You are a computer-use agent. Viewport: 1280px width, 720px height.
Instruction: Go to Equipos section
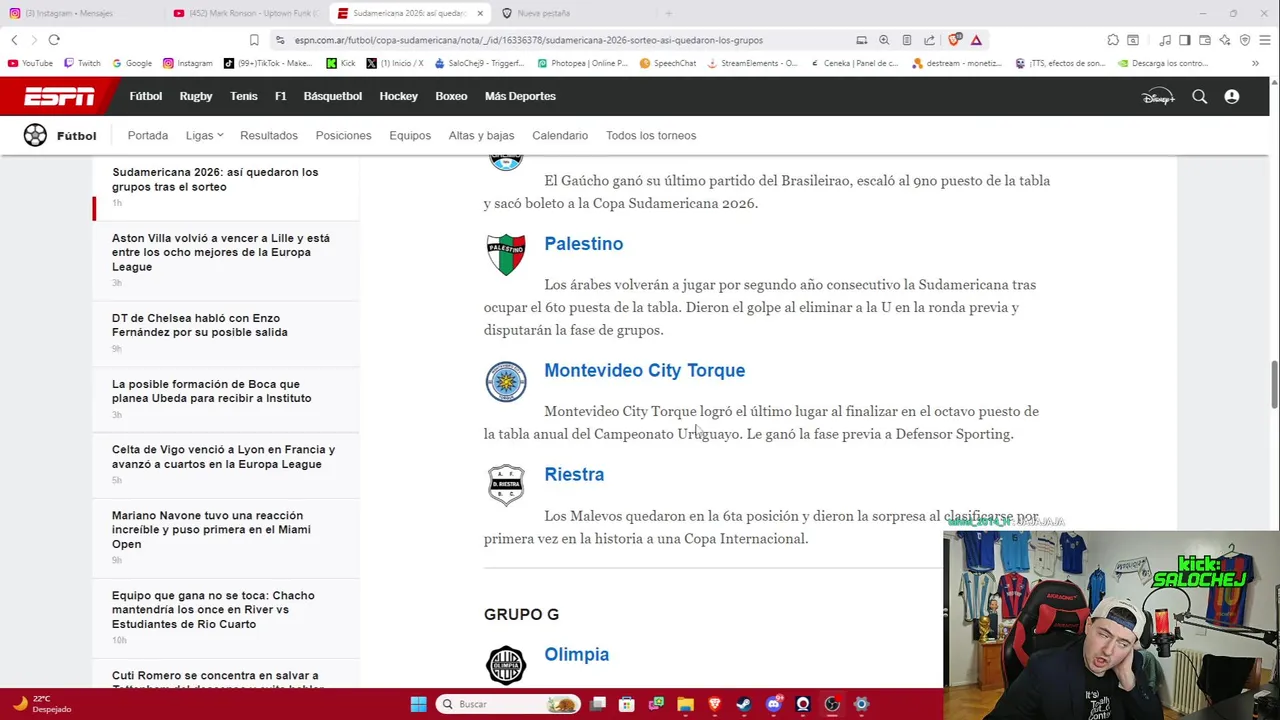pyautogui.click(x=410, y=135)
